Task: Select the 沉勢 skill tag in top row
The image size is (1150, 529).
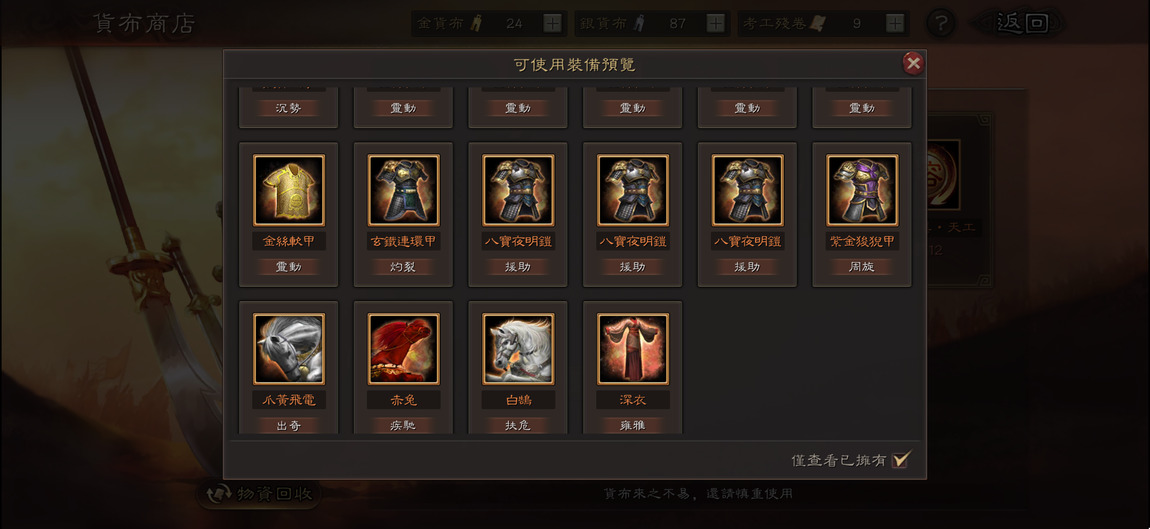Action: point(289,108)
